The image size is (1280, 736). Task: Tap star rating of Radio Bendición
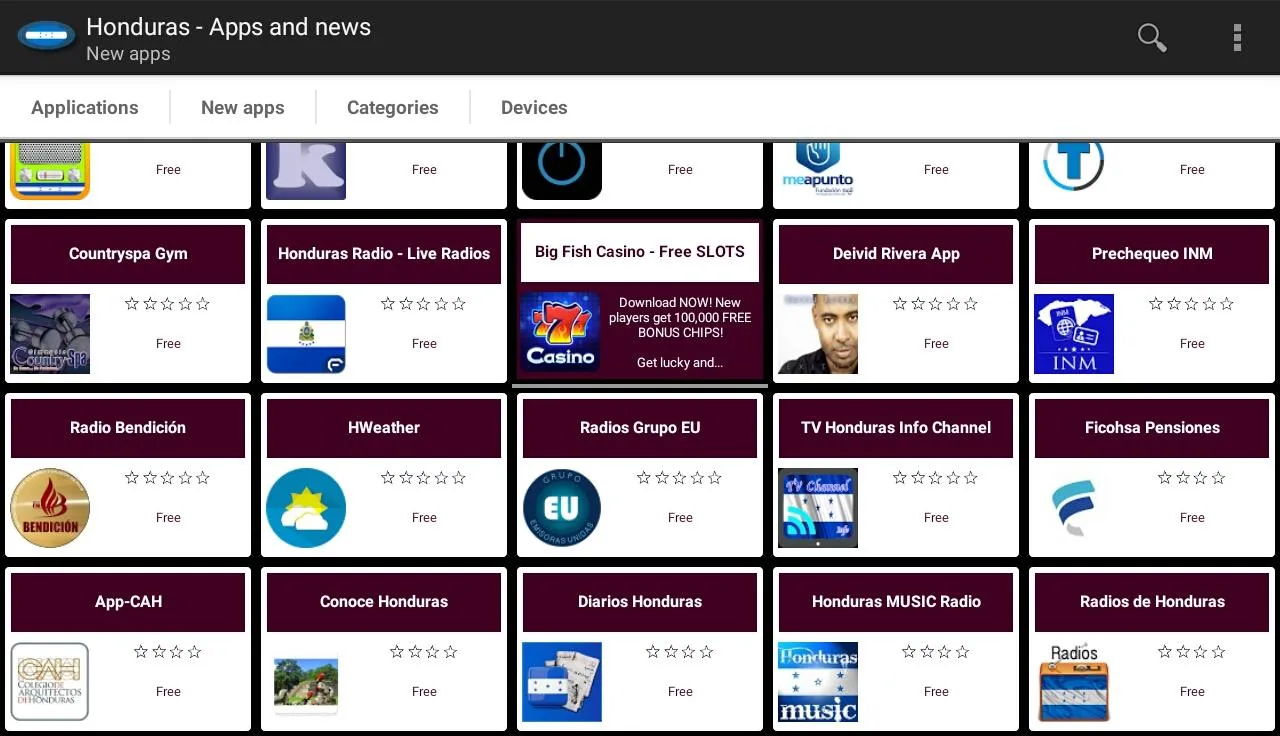(x=168, y=478)
